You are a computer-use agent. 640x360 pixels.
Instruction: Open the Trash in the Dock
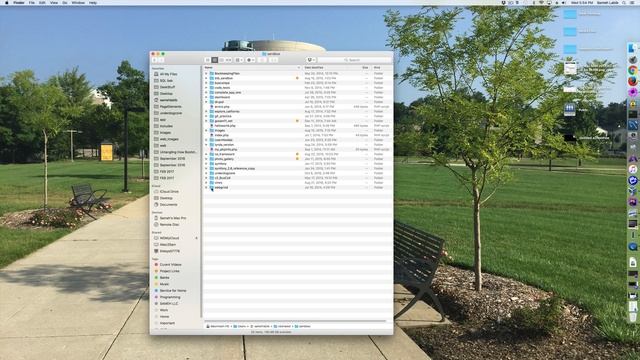pos(633,317)
